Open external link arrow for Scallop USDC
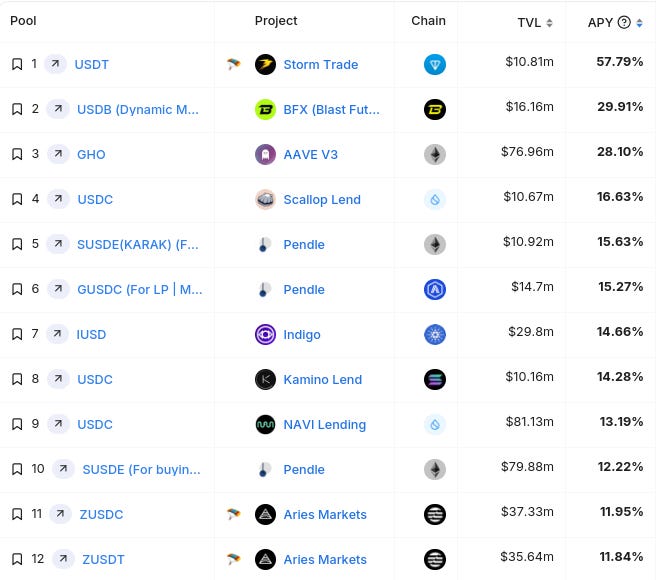This screenshot has height=580, width=656. 58,199
